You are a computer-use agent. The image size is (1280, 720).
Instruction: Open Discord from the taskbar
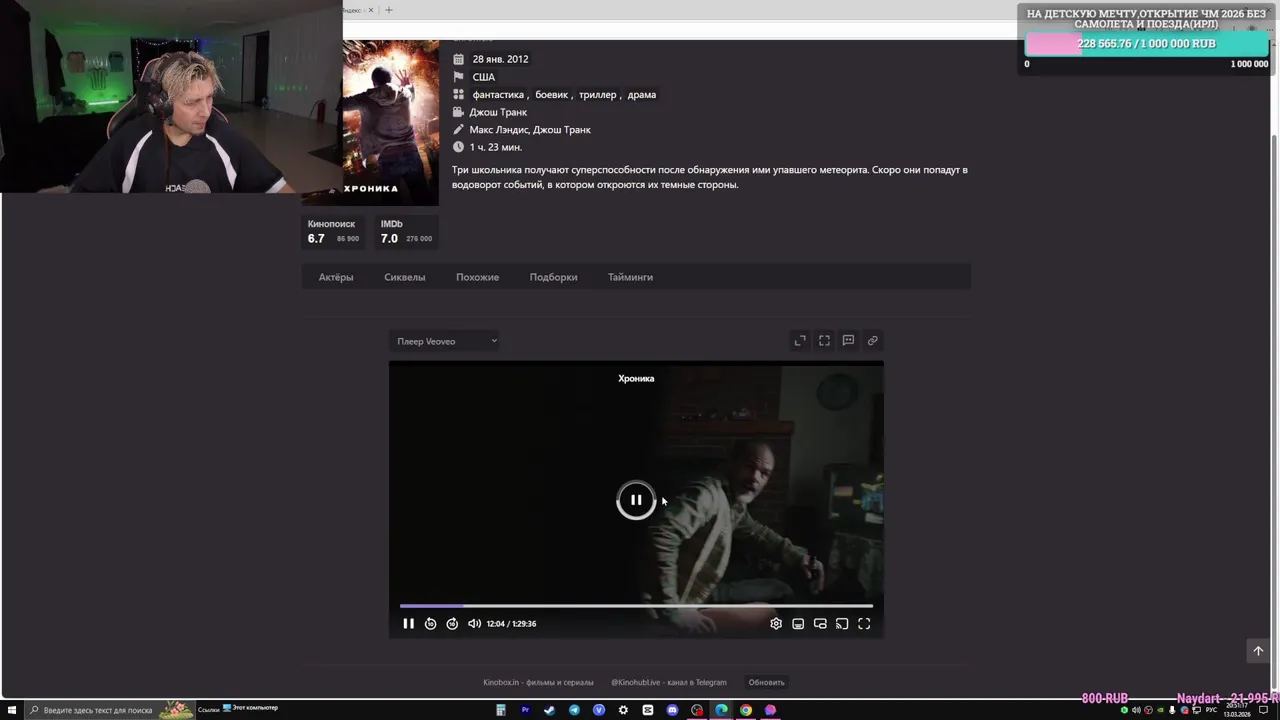coord(672,710)
